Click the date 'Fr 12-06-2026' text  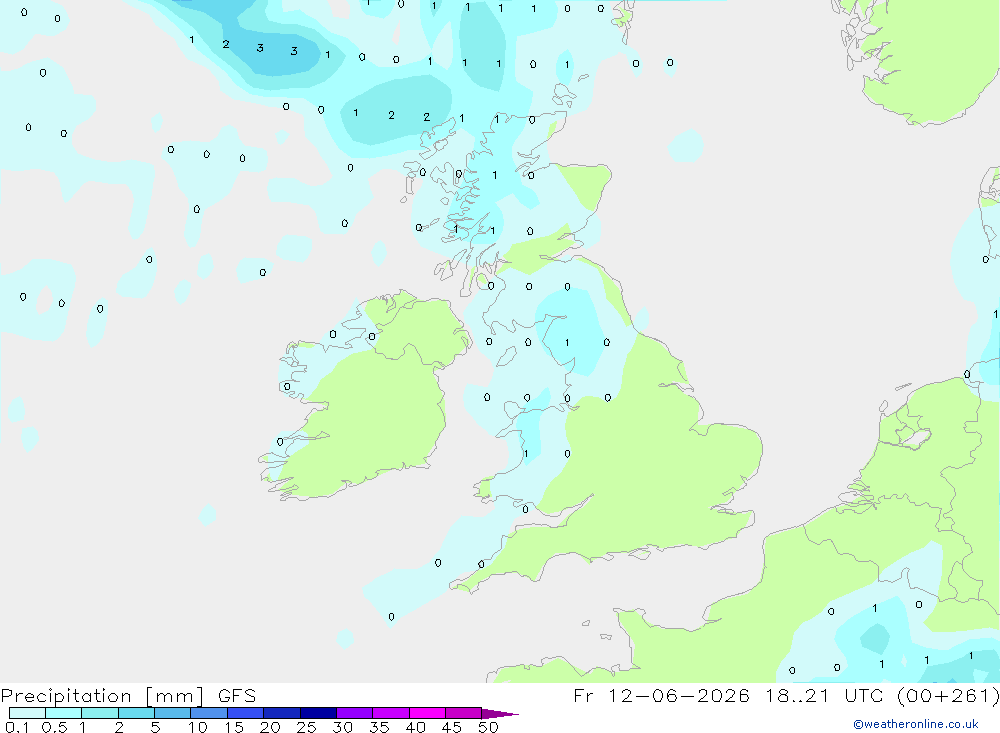coord(661,695)
